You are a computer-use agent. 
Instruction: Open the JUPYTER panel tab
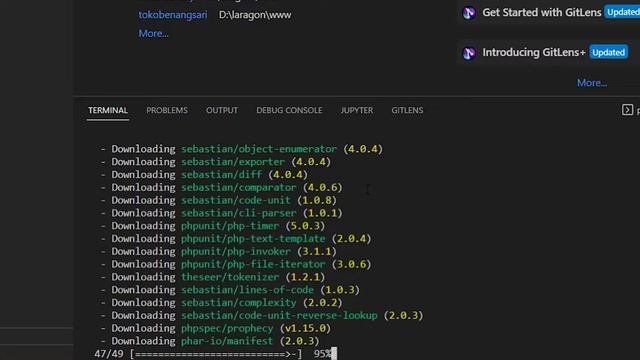(x=357, y=110)
